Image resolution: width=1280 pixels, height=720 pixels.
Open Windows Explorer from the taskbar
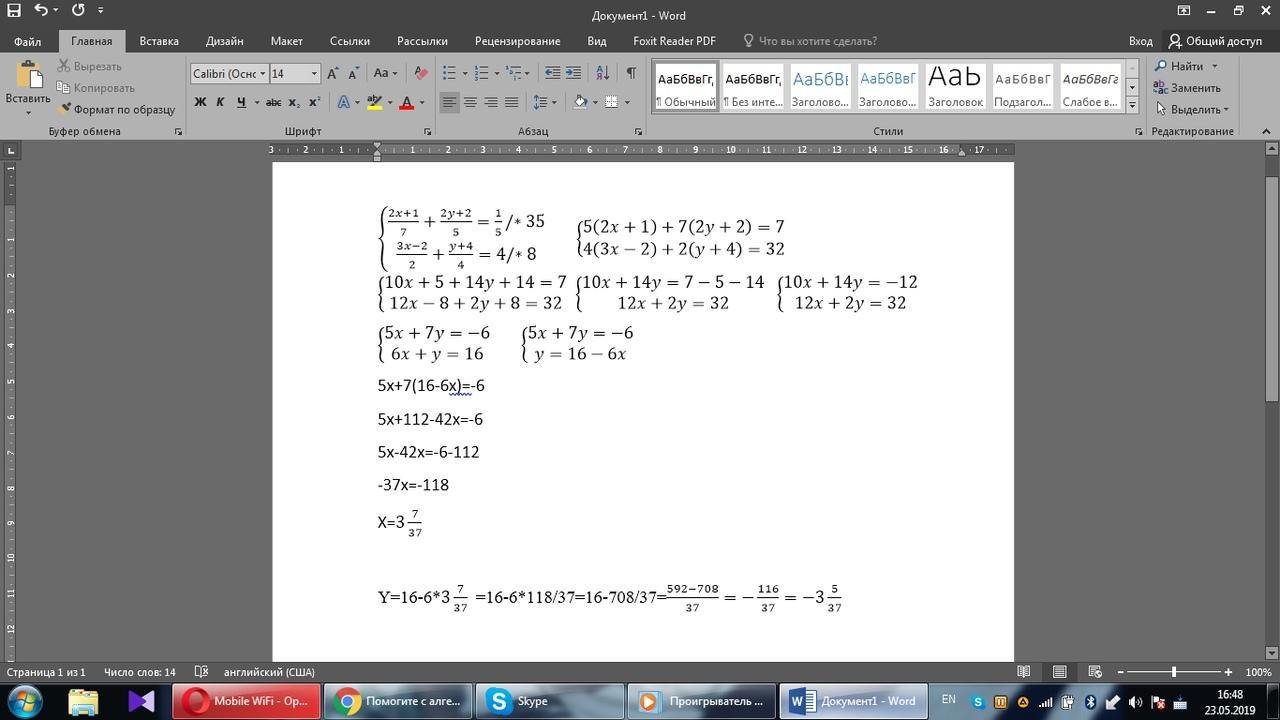pyautogui.click(x=84, y=701)
